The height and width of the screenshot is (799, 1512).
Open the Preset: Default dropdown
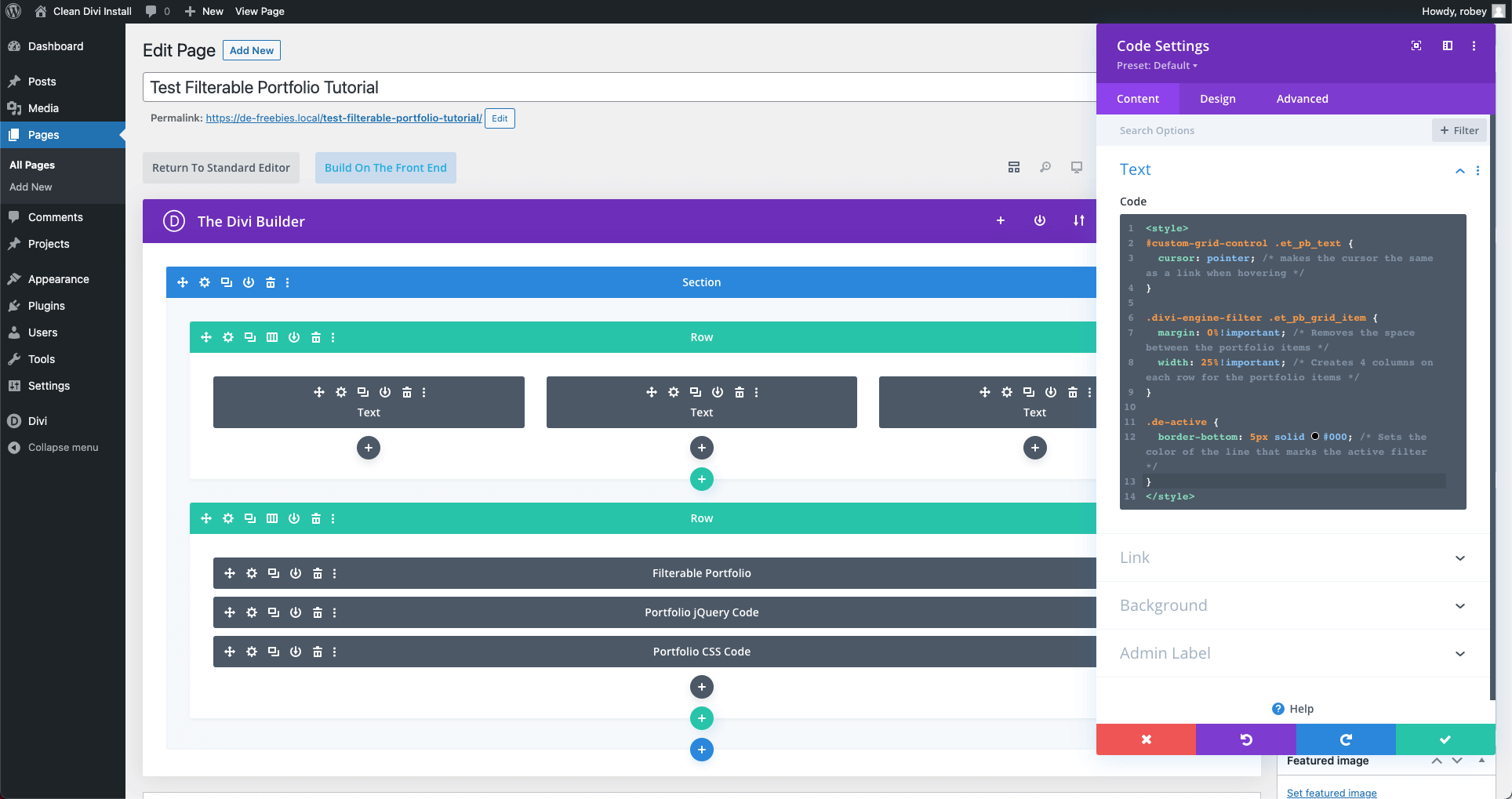[x=1158, y=66]
